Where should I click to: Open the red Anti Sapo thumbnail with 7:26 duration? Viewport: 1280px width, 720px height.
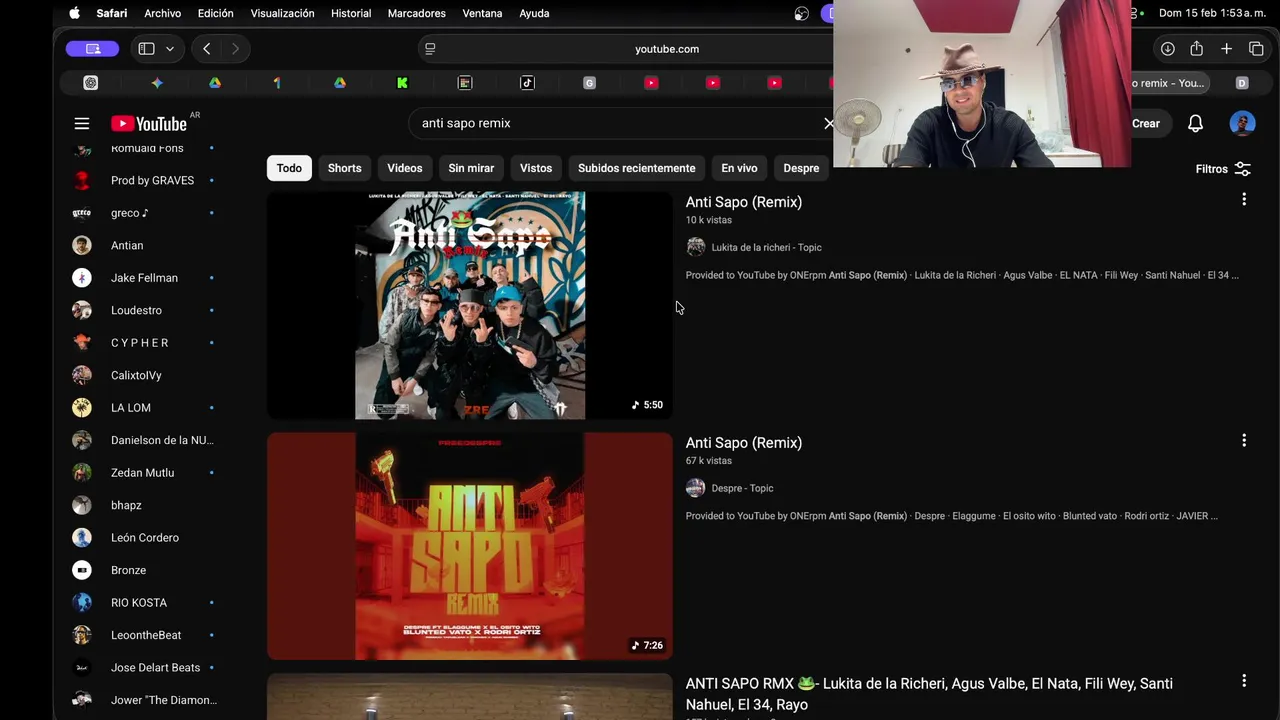click(x=470, y=546)
